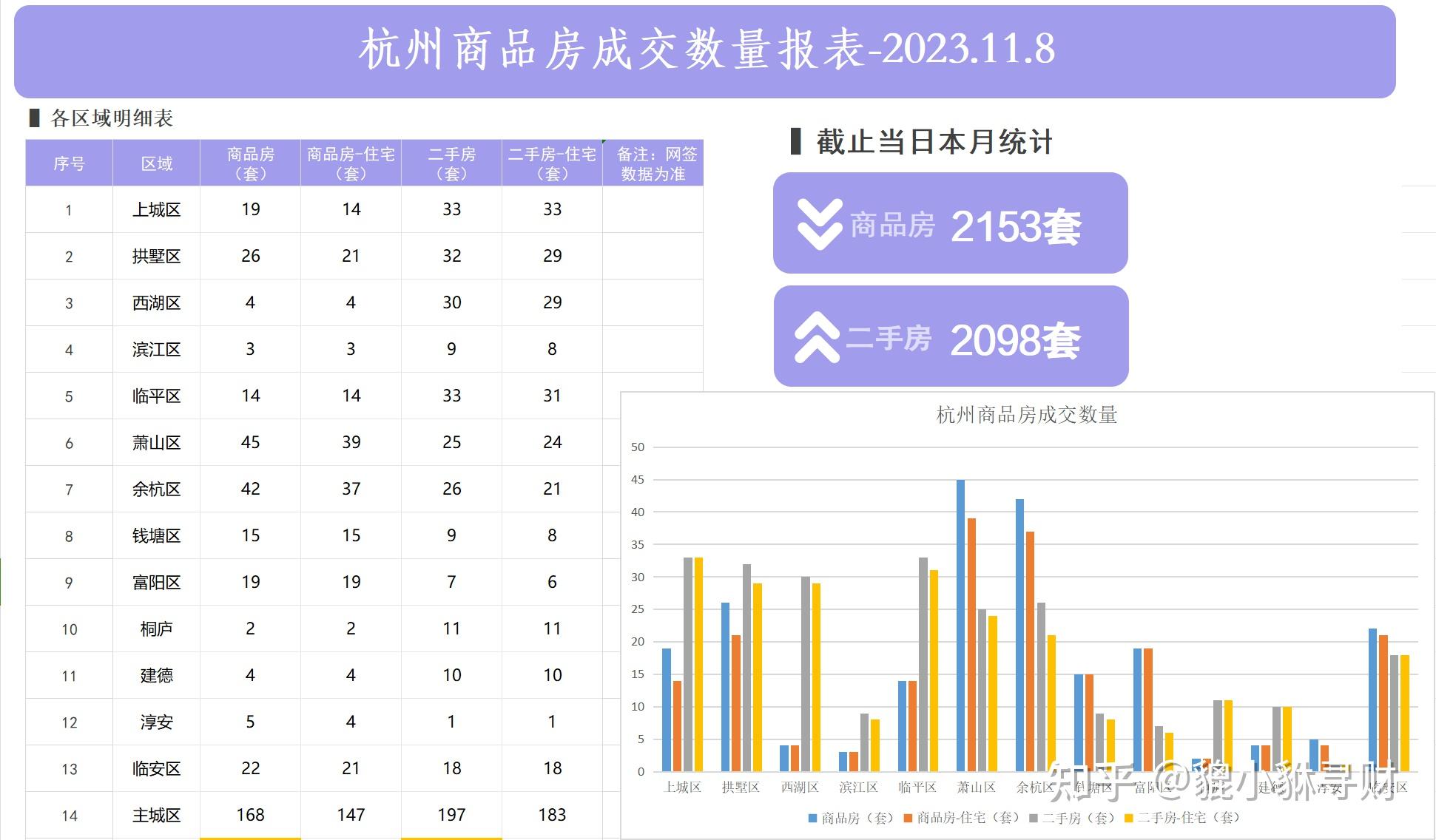This screenshot has height=840, width=1436.
Task: Click 二手房 value 32 in the 拱墅区 row
Action: point(452,256)
